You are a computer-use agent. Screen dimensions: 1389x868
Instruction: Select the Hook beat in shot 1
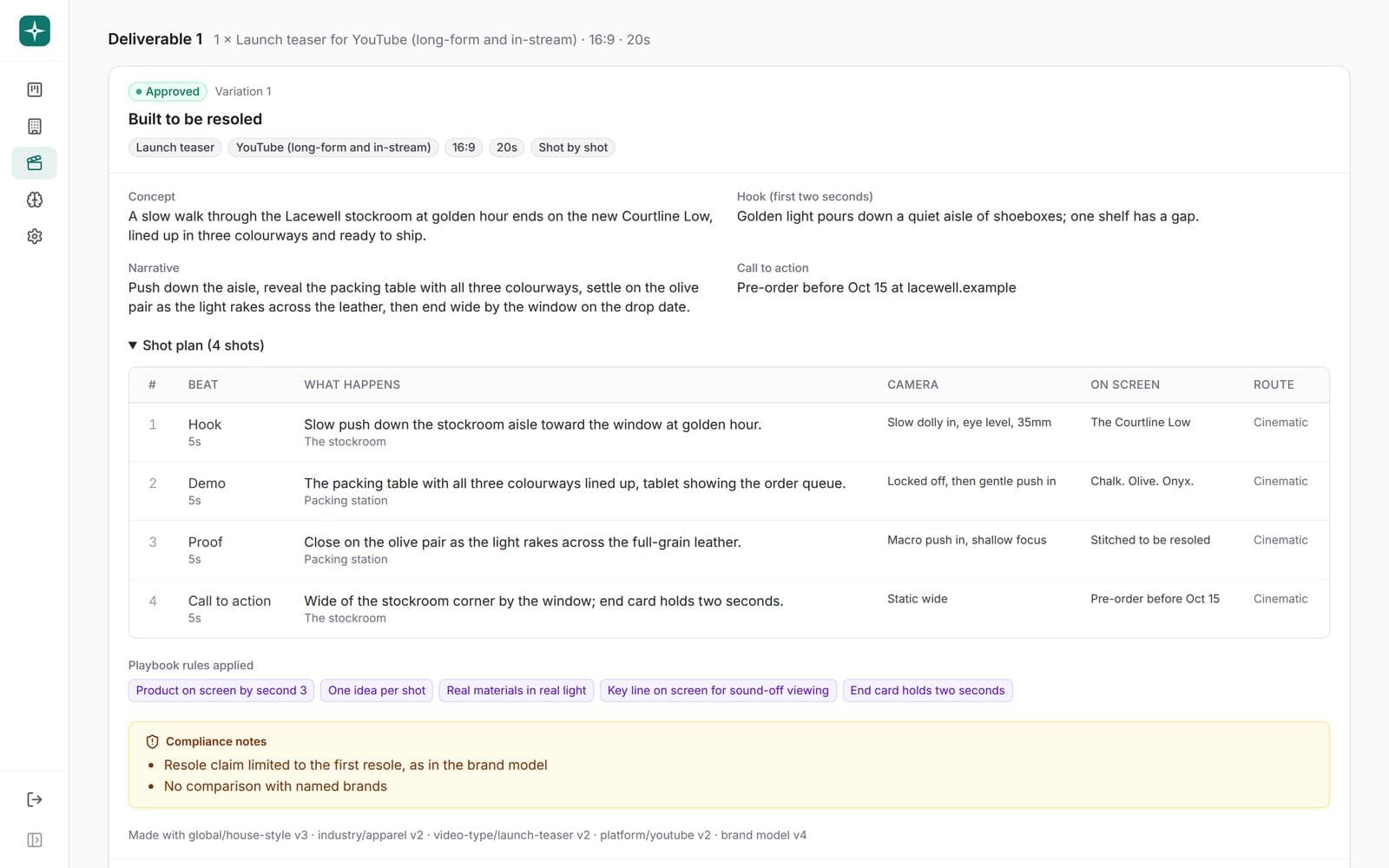(205, 424)
